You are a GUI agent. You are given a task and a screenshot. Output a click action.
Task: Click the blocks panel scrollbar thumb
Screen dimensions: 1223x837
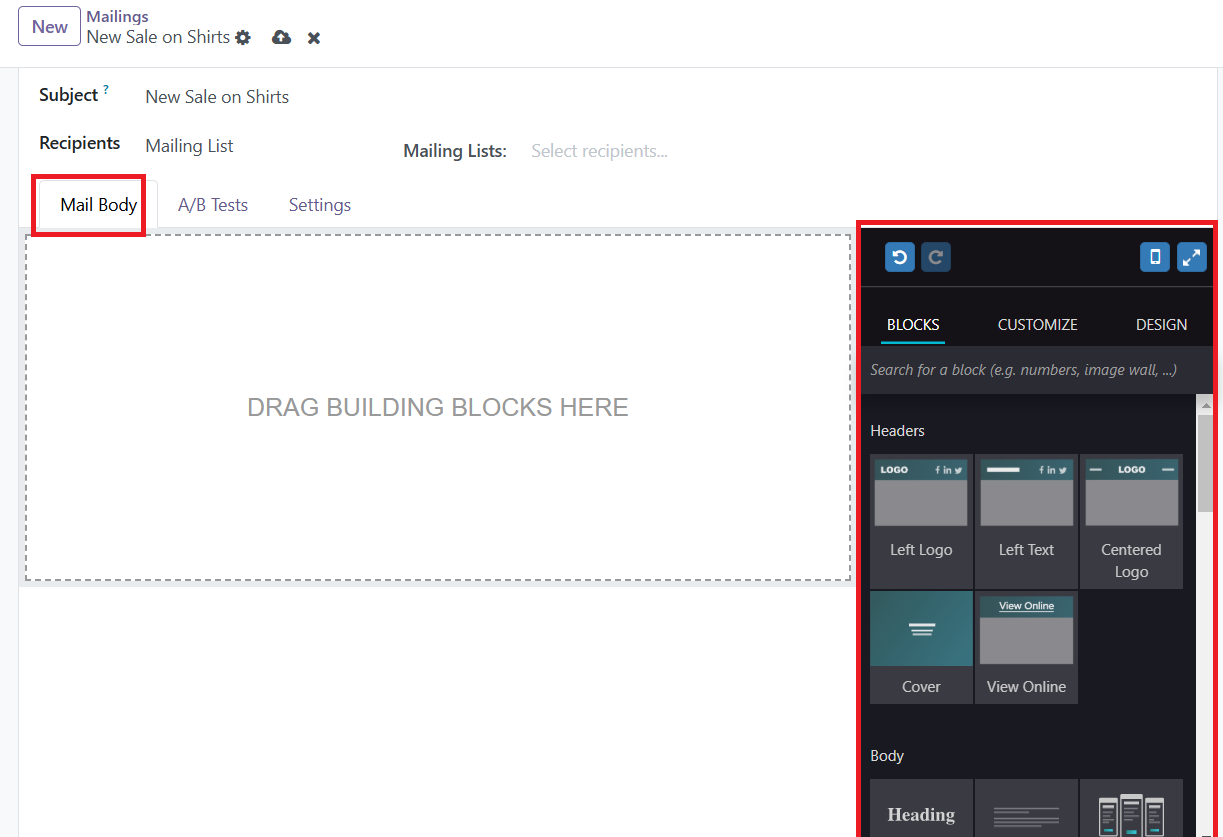click(1205, 462)
